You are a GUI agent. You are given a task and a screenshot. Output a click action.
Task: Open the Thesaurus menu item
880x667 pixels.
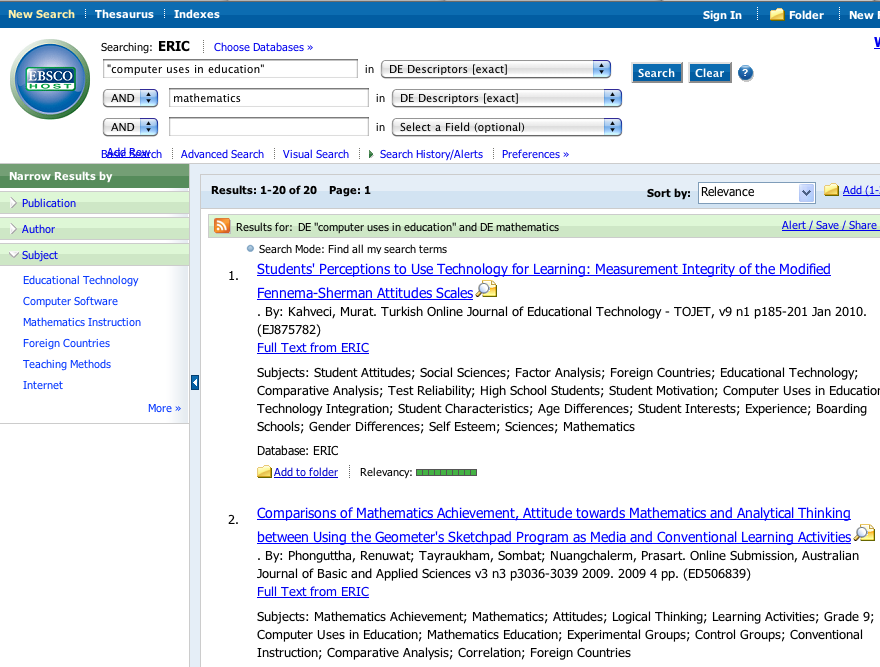tap(124, 15)
